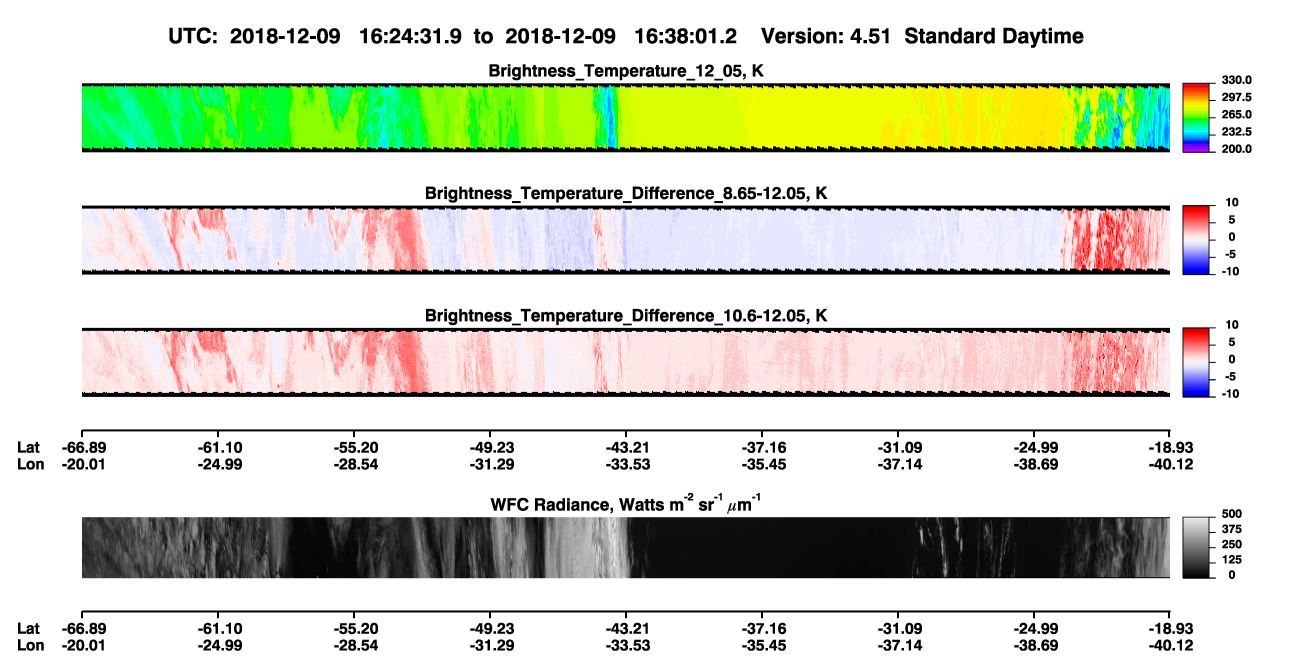Viewport: 1300px width, 667px height.
Task: Select the 'Version: 4.51' text in the header
Action: [824, 36]
